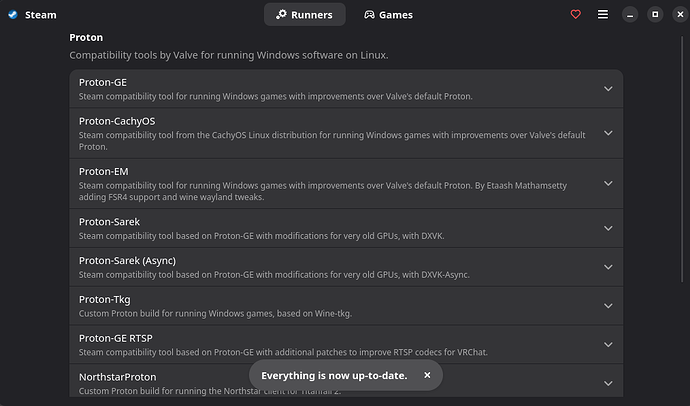Viewport: 690px width, 406px height.
Task: Minimize the window
Action: pyautogui.click(x=630, y=15)
